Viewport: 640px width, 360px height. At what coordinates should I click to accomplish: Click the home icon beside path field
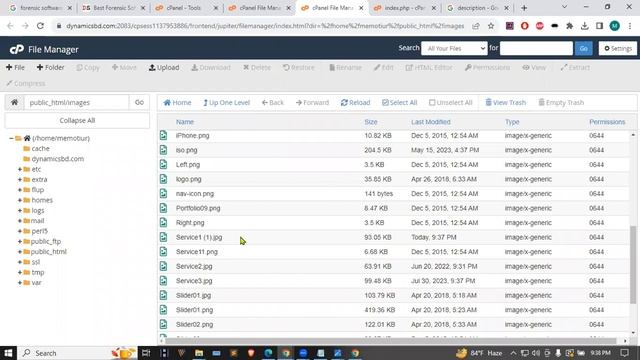point(14,102)
